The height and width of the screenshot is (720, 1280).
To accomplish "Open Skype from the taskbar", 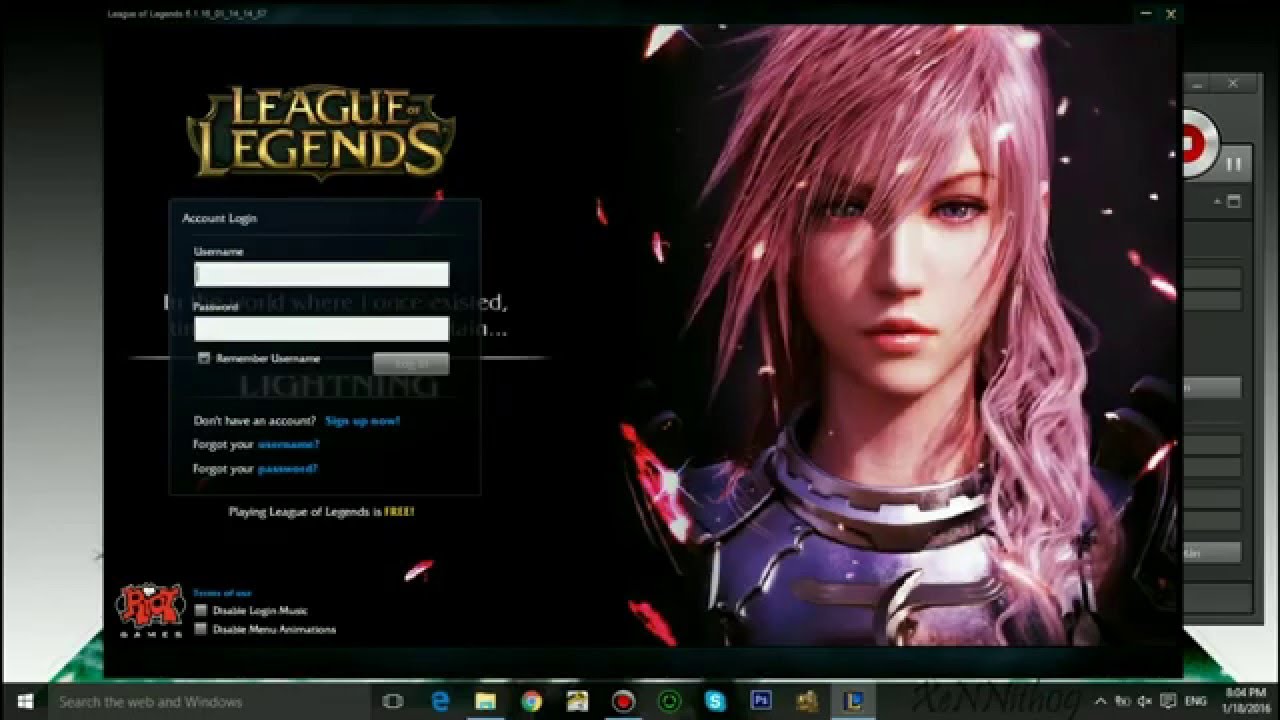I will [715, 702].
